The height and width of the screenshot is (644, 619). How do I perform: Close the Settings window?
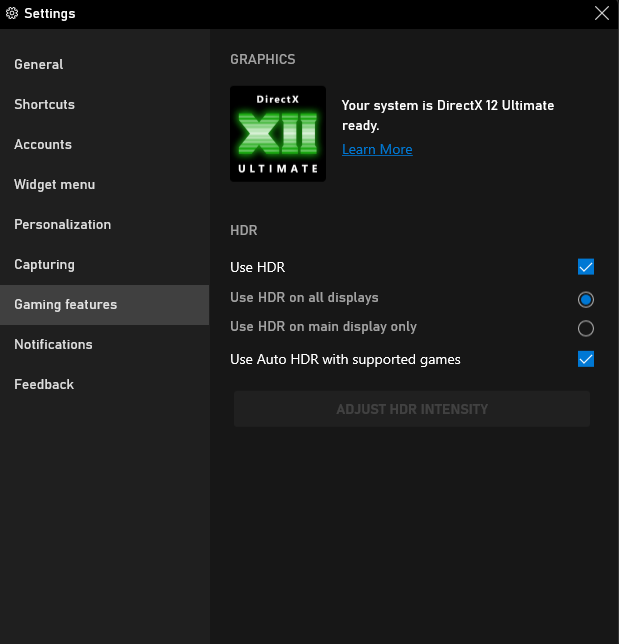click(601, 13)
